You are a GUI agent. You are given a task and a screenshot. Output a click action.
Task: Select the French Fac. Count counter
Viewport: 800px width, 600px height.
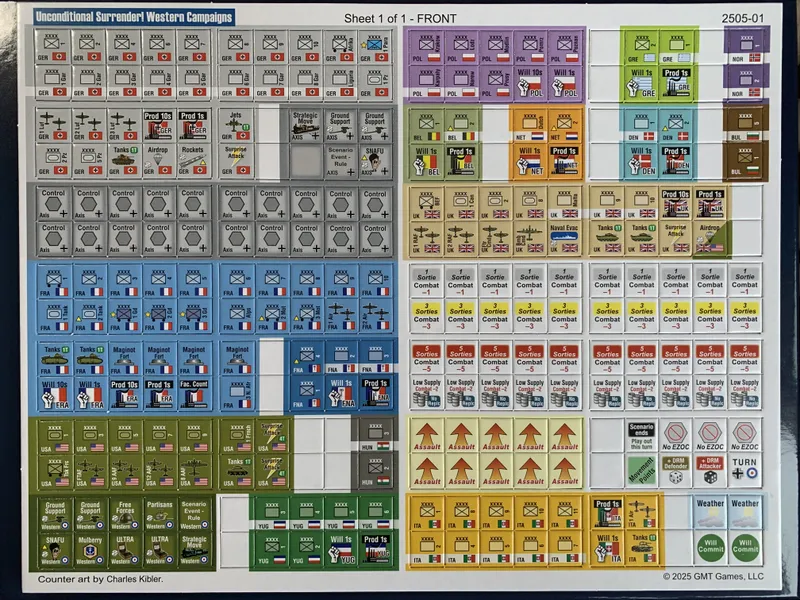tap(193, 394)
